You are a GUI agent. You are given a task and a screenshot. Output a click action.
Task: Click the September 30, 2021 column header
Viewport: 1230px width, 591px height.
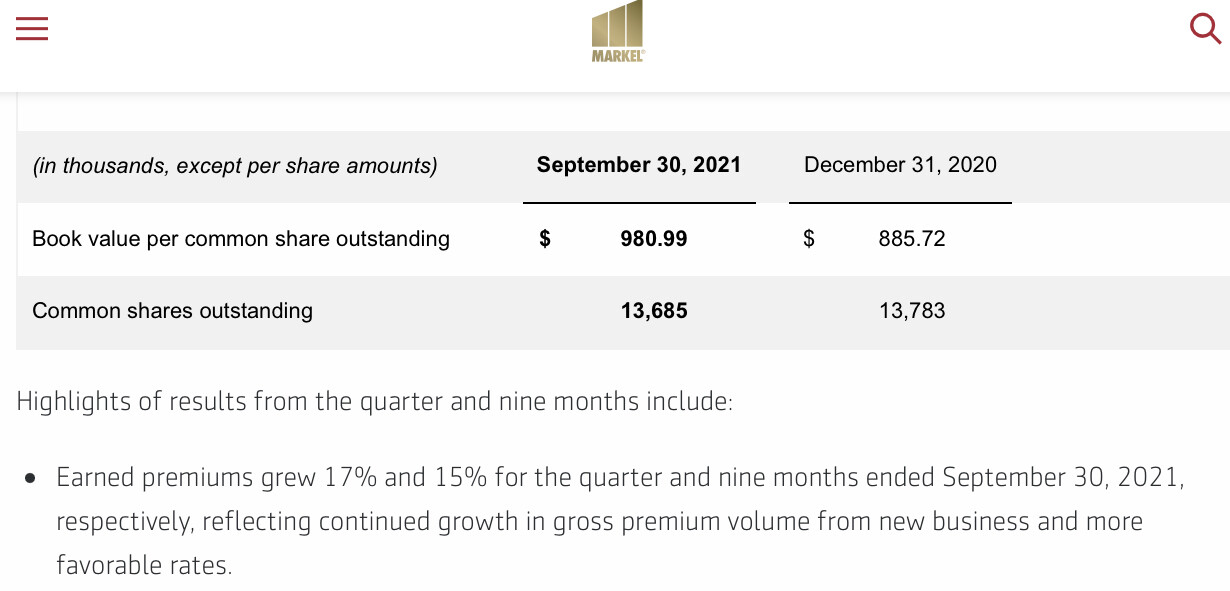coord(639,165)
